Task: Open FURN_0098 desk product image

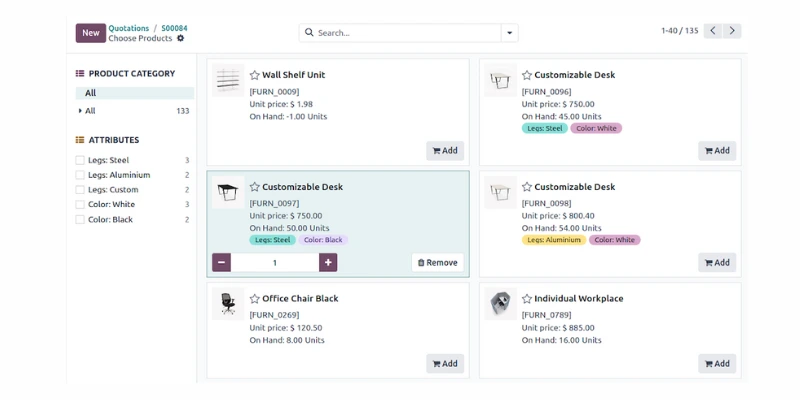Action: [x=501, y=192]
